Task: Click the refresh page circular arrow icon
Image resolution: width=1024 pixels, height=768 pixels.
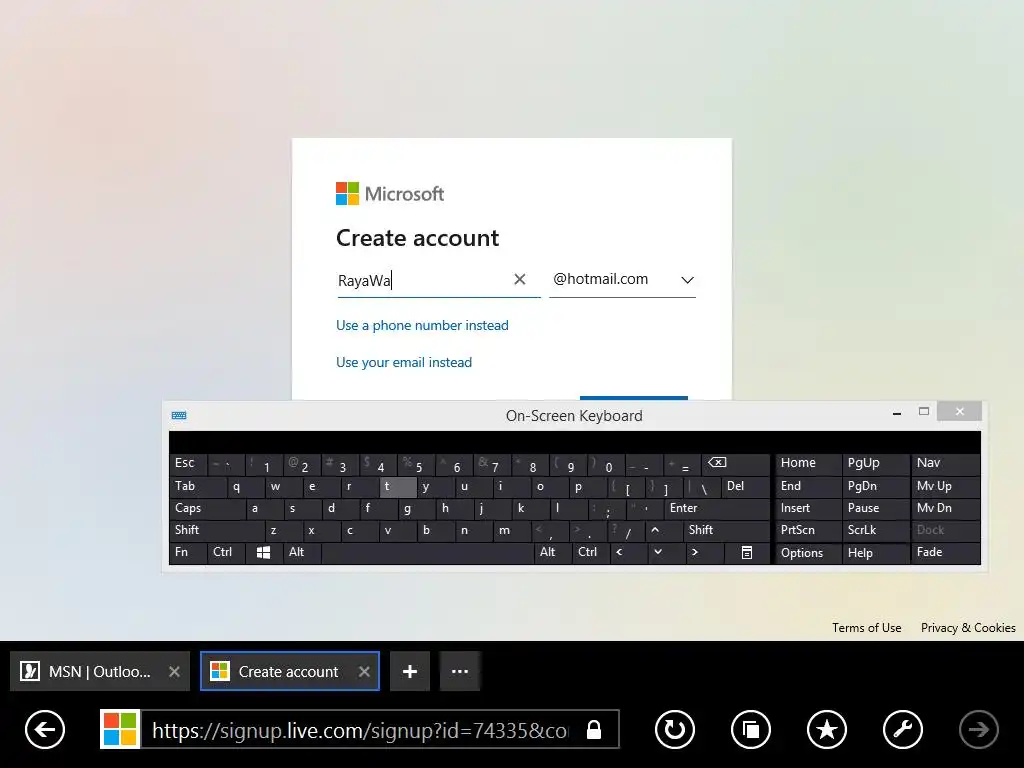Action: [675, 729]
